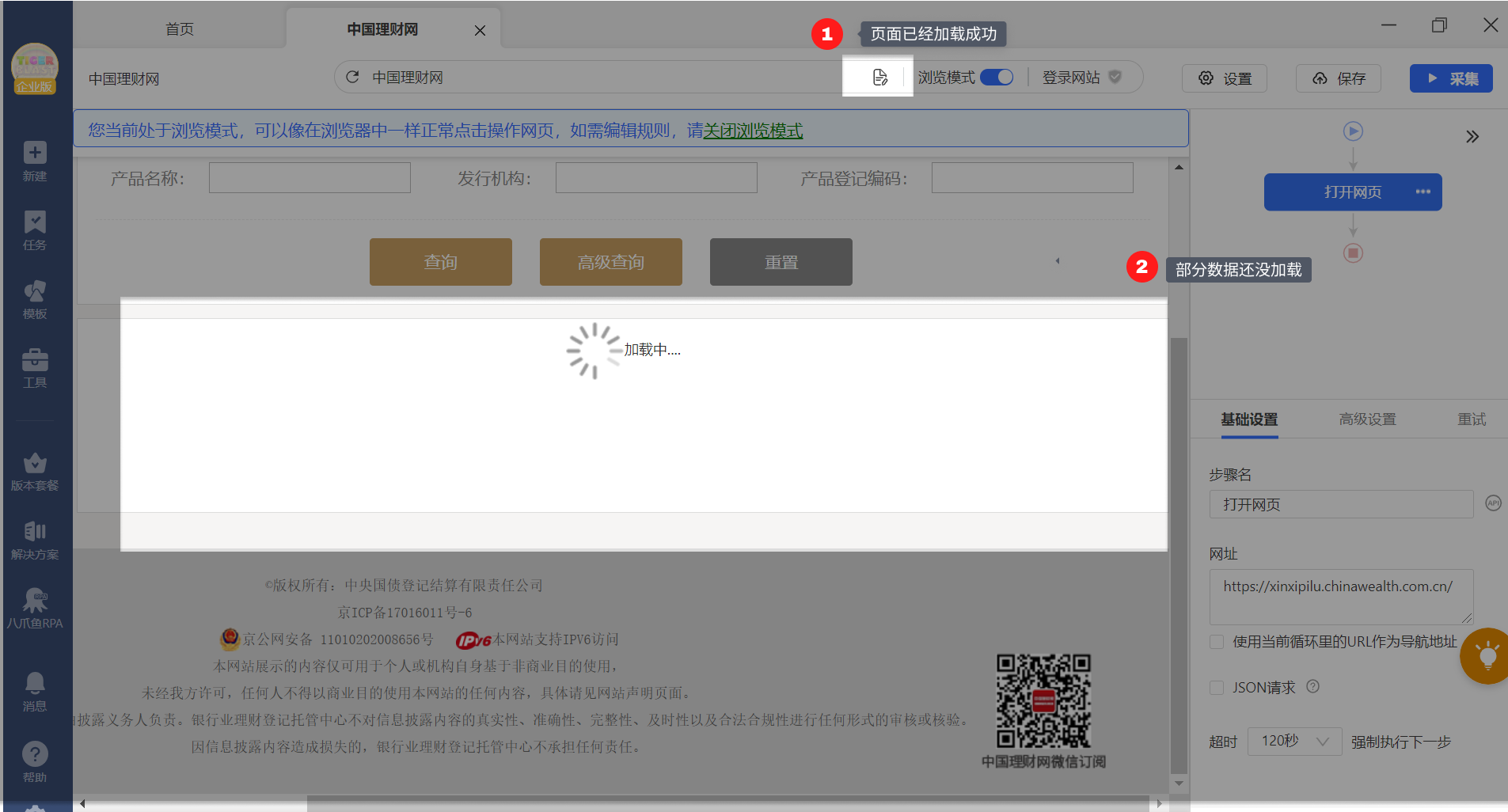Open the 帮助 help icon

pyautogui.click(x=35, y=762)
